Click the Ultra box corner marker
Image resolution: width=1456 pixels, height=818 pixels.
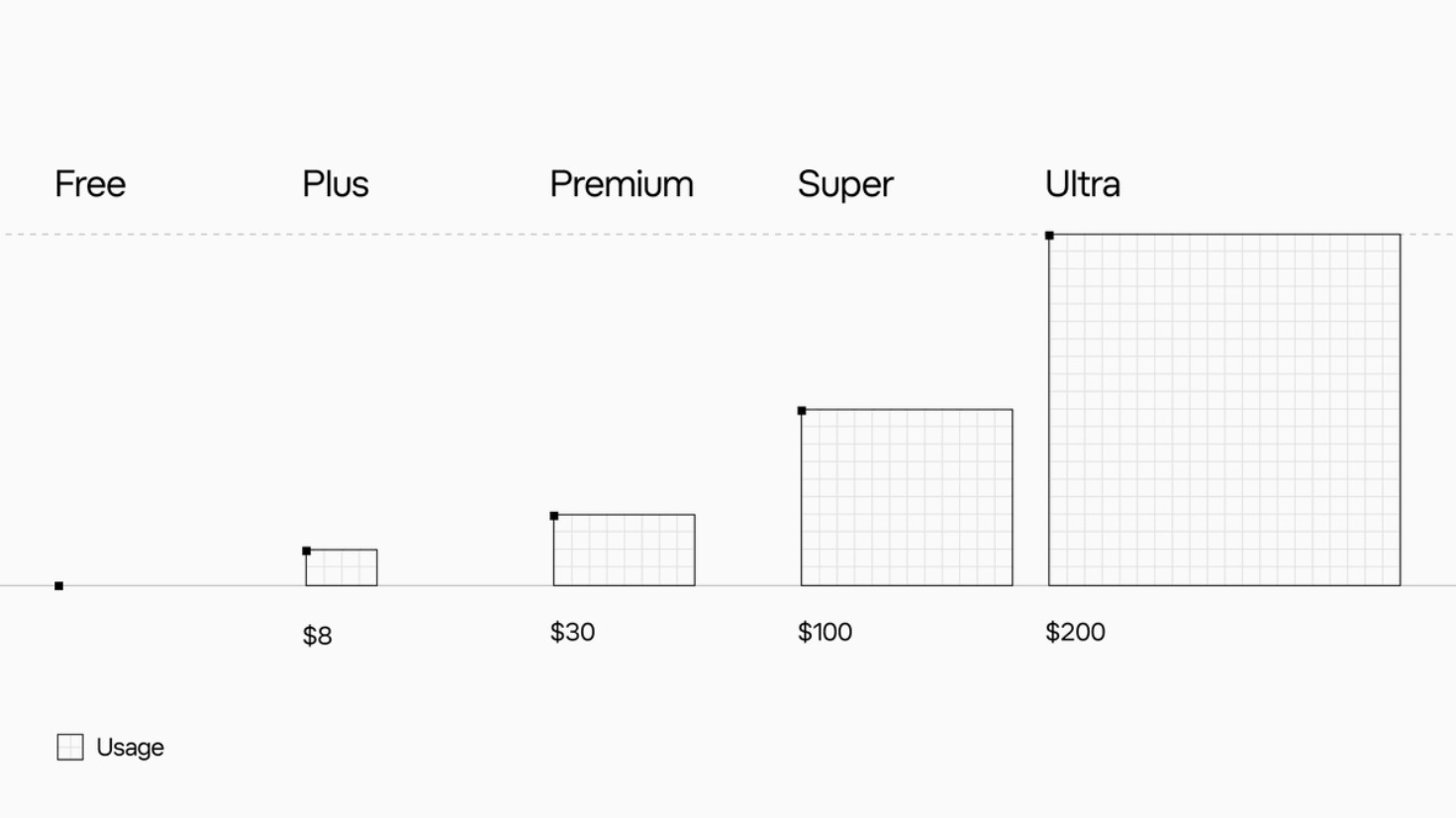tap(1049, 236)
